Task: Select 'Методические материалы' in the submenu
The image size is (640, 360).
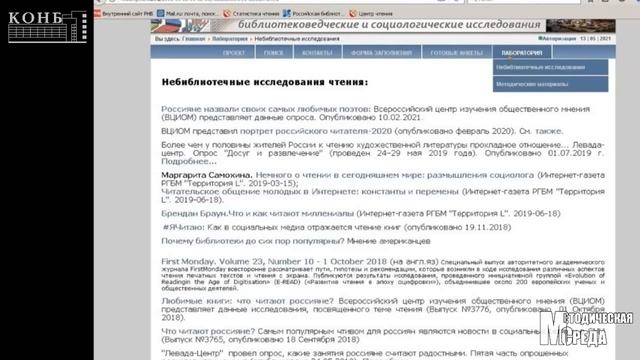Action: click(x=550, y=84)
